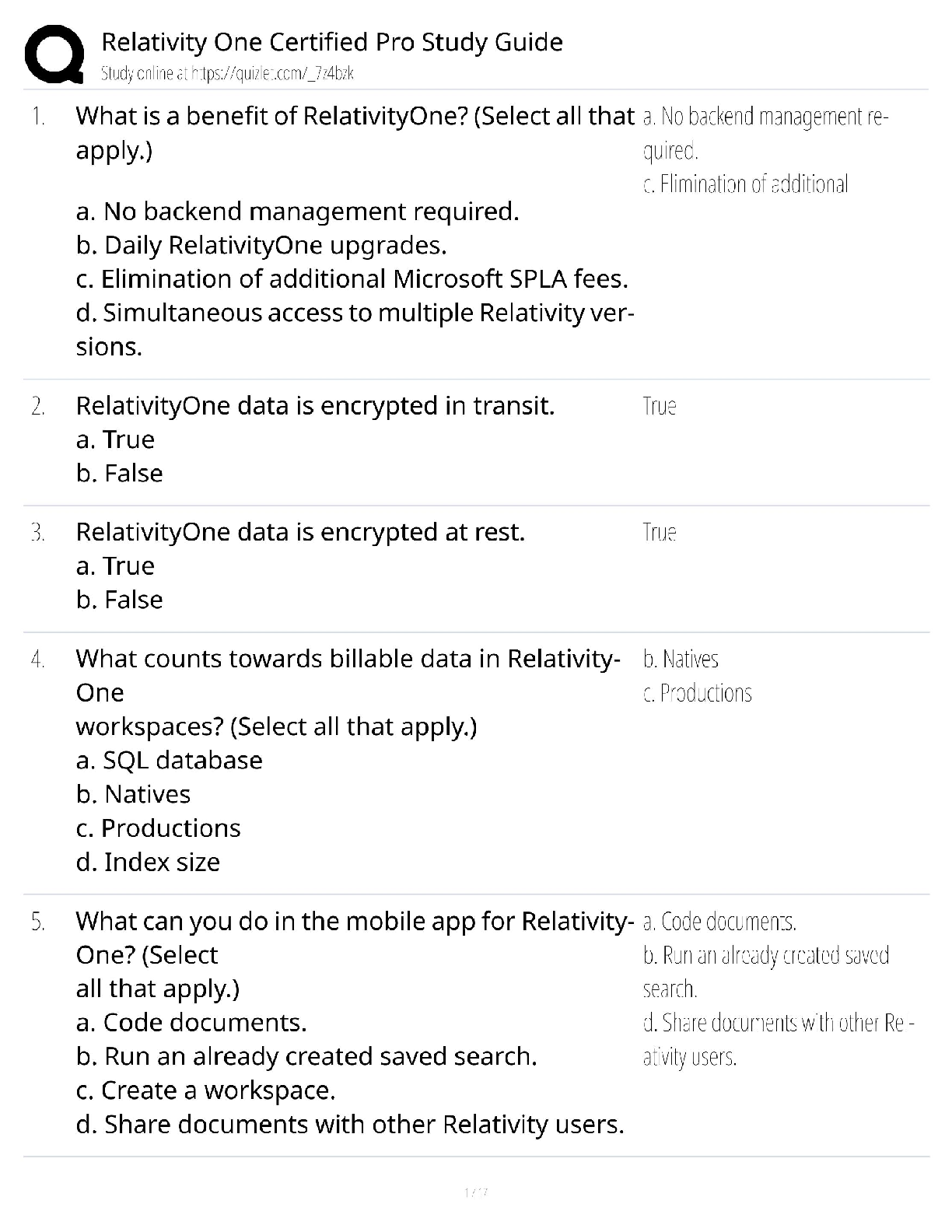Screen dimensions: 952x1232
Task: Pick 'b. False' under encrypted in transit question
Action: click(x=120, y=474)
